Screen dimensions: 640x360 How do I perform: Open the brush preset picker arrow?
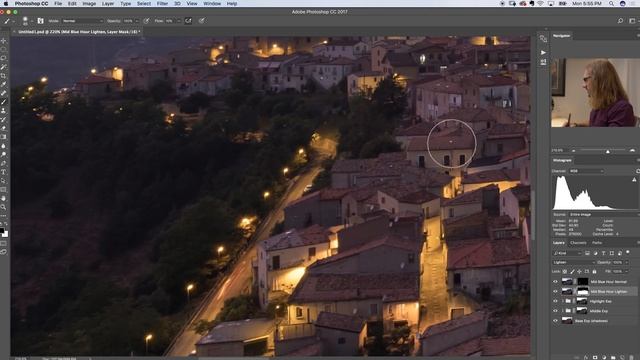point(32,21)
